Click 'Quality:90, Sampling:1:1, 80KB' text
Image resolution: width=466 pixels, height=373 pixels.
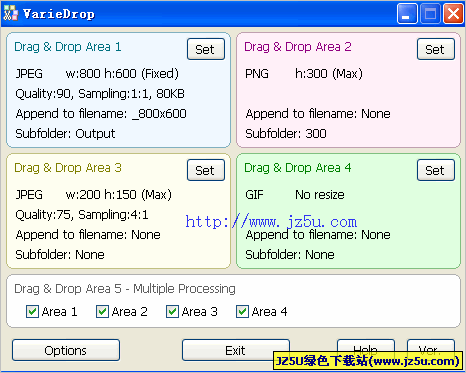pyautogui.click(x=100, y=94)
